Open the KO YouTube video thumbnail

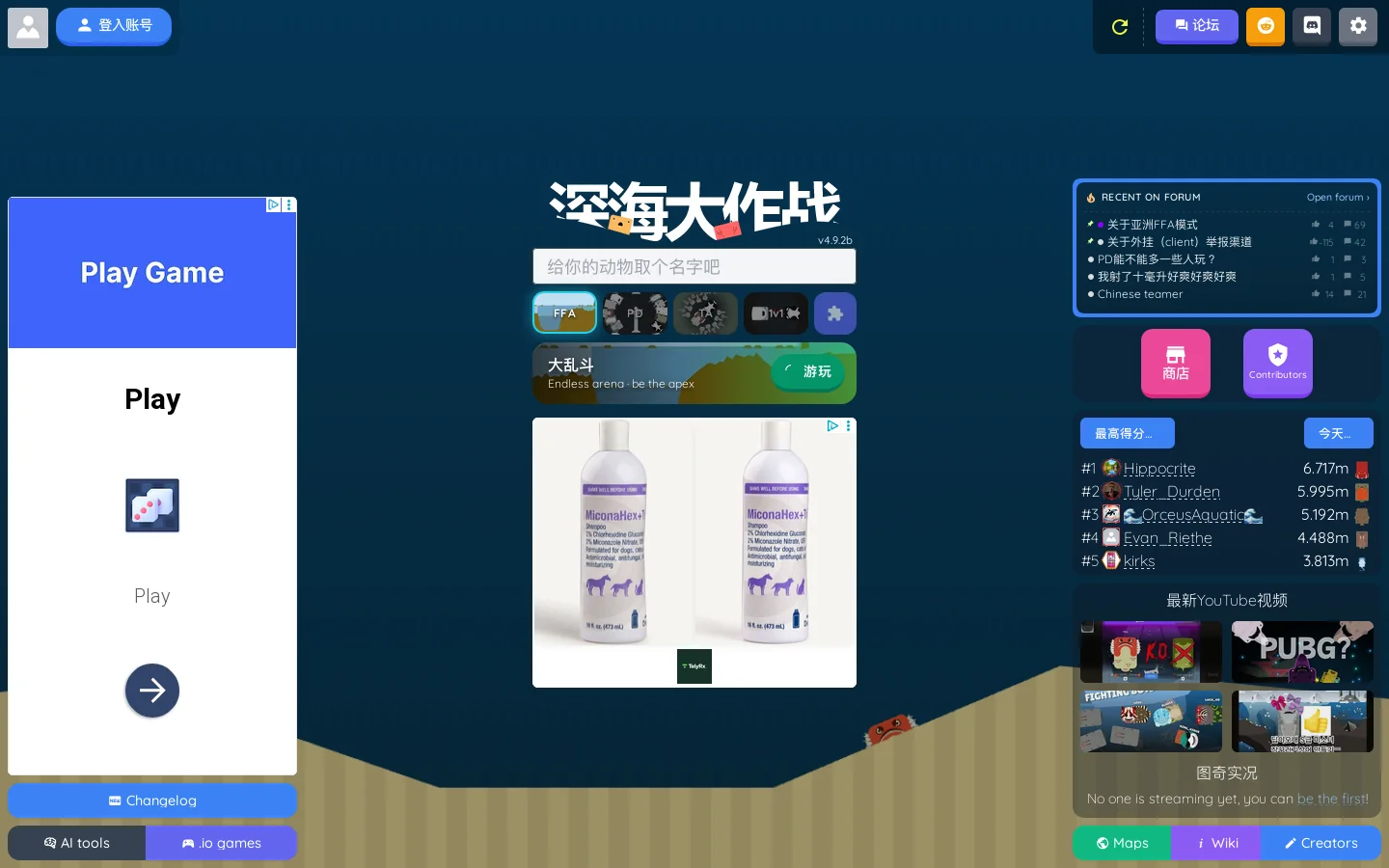click(1151, 652)
